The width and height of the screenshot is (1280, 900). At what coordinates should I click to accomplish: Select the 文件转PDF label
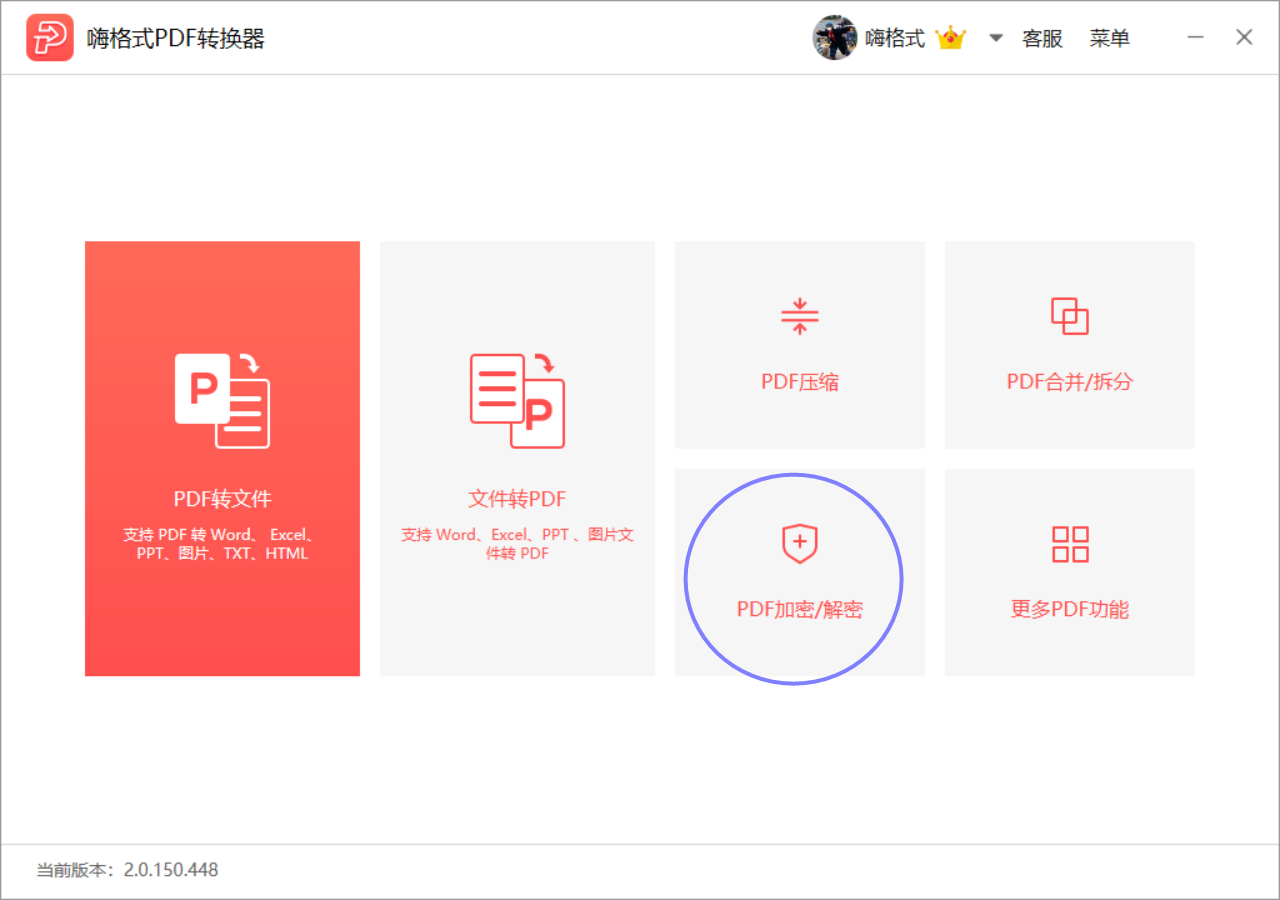pyautogui.click(x=517, y=499)
